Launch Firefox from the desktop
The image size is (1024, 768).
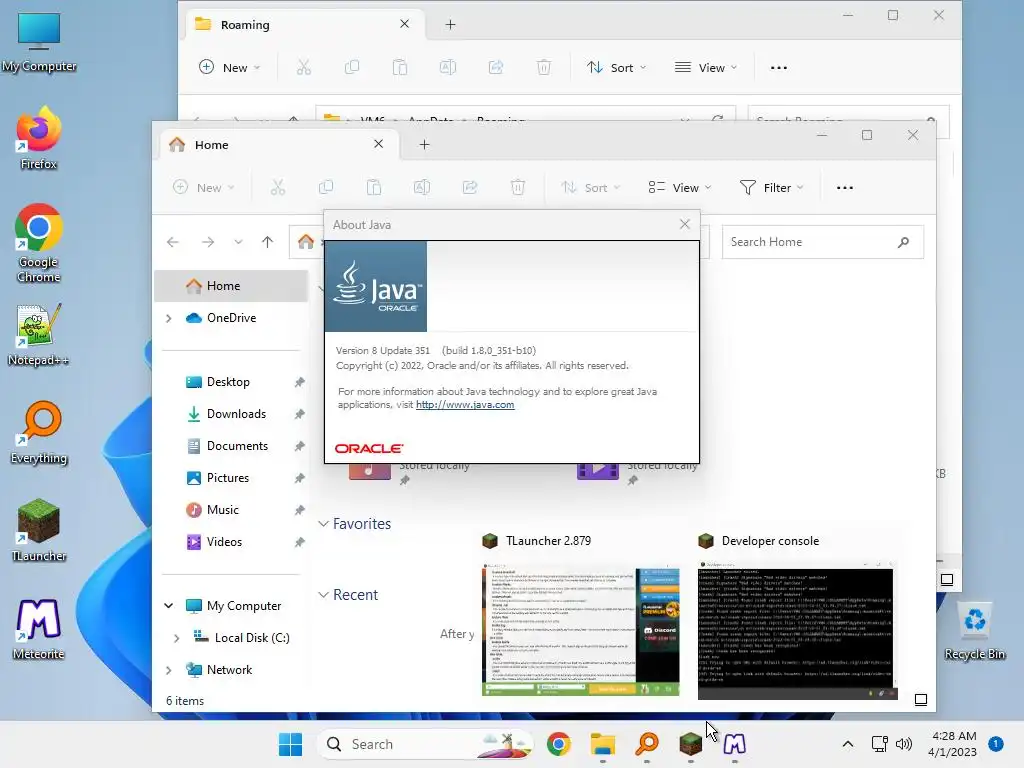tap(39, 138)
